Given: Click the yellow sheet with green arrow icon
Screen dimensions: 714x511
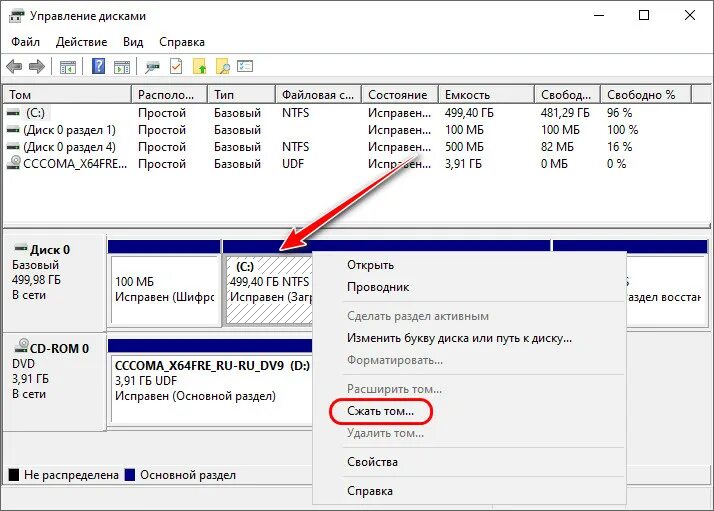Looking at the screenshot, I should click(x=199, y=66).
